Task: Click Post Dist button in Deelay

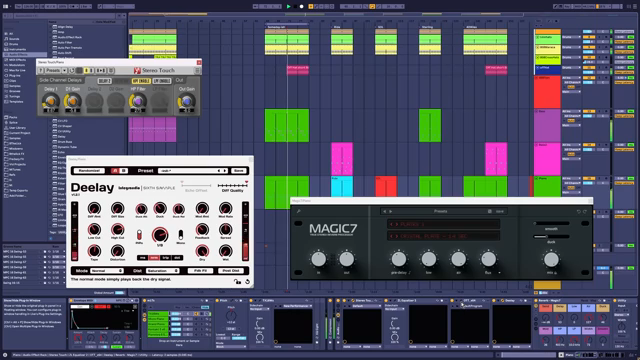Action: coord(231,271)
